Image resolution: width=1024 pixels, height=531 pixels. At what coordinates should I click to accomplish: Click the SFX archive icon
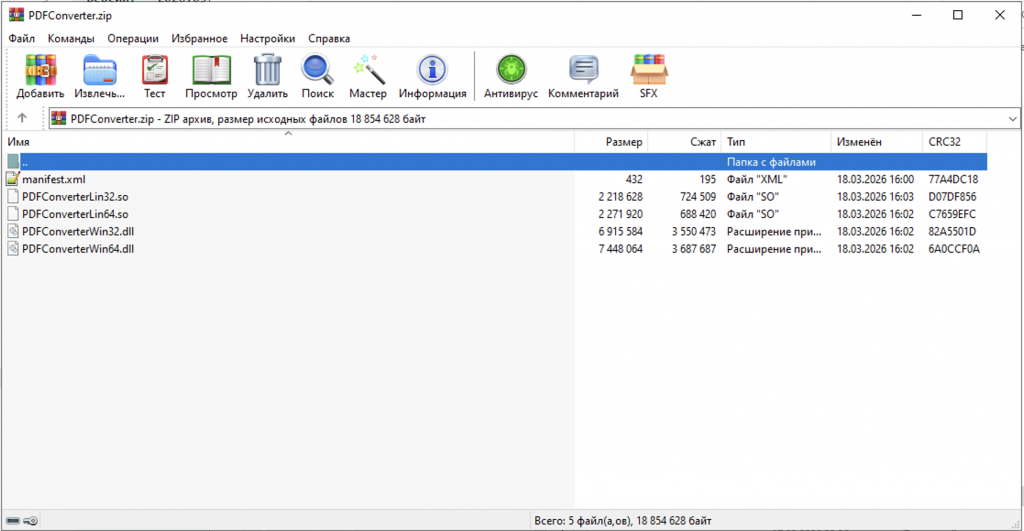(x=648, y=70)
